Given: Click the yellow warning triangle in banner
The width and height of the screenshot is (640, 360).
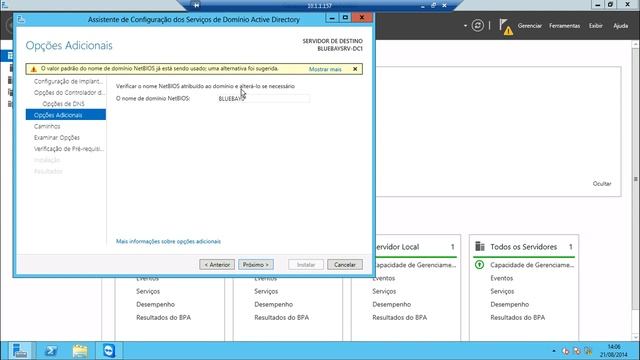Looking at the screenshot, I should coord(33,69).
